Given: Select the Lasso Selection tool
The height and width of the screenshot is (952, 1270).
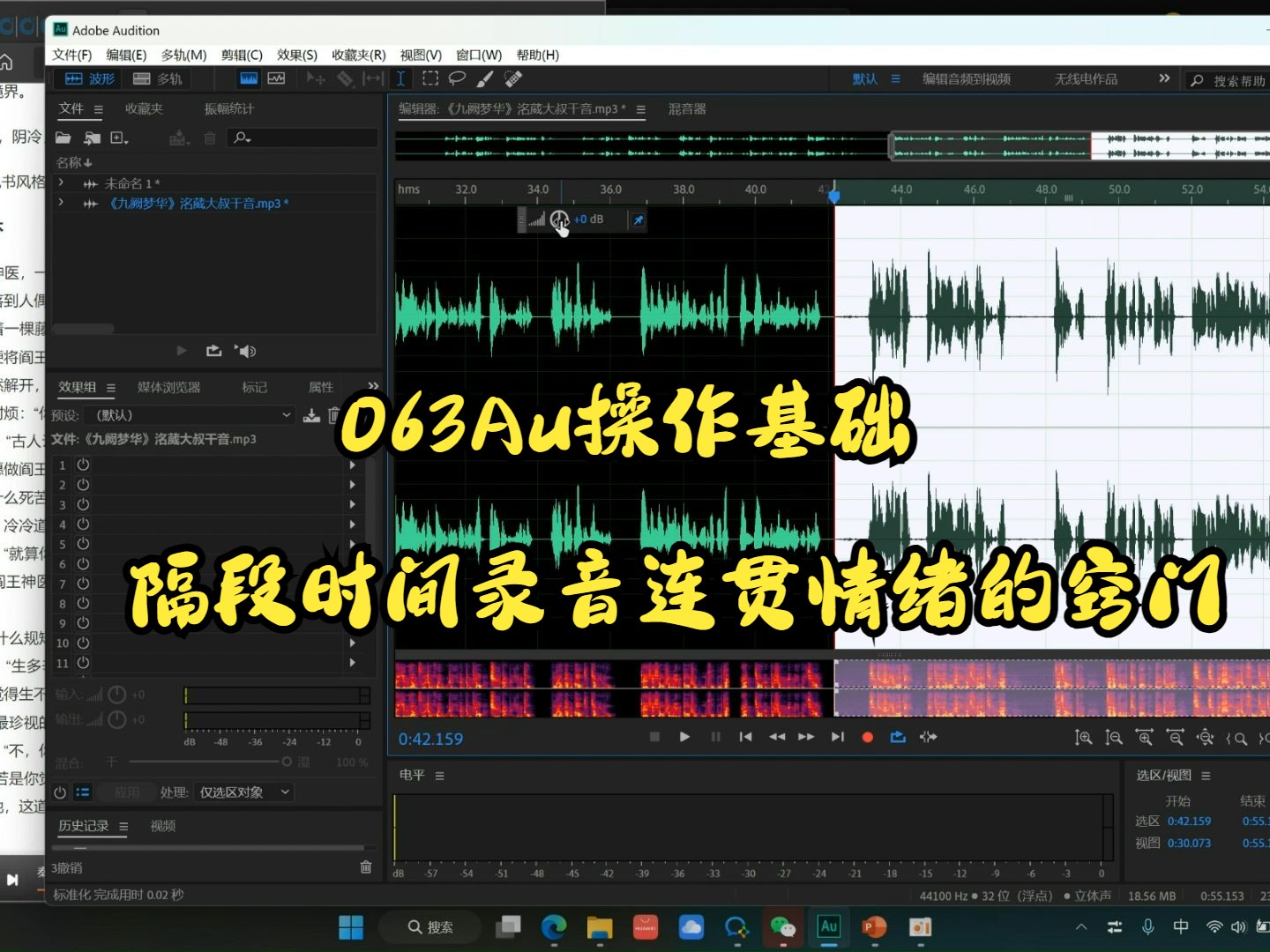Looking at the screenshot, I should click(457, 78).
